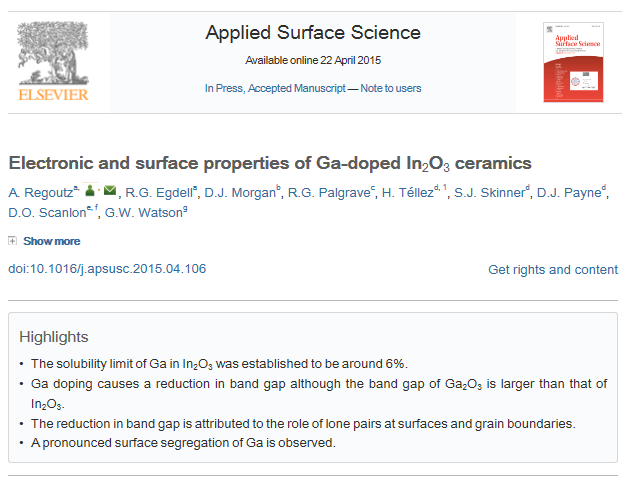This screenshot has width=633, height=484.
Task: Open the Note to users link
Action: [391, 88]
